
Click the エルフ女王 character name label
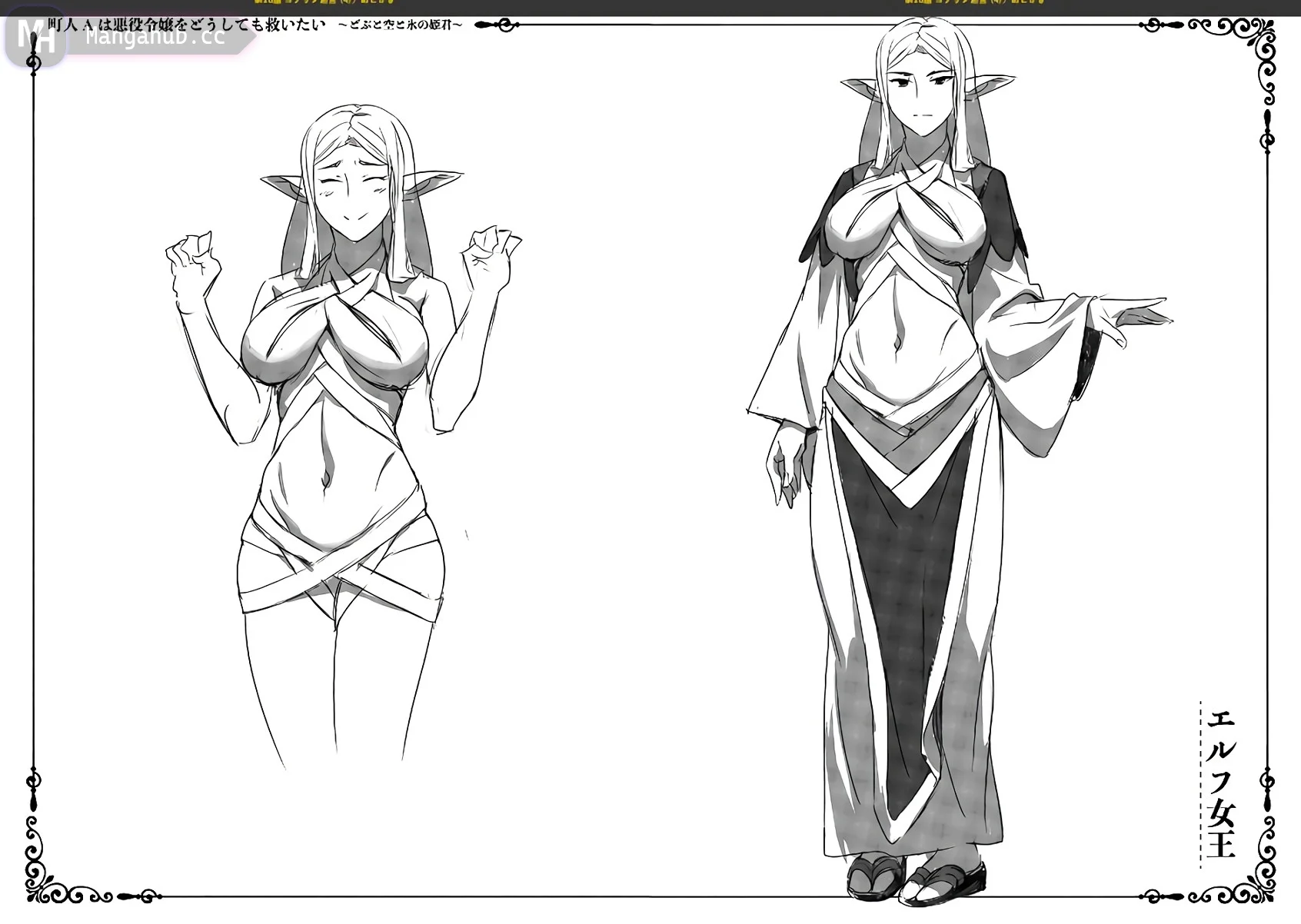(x=1221, y=783)
